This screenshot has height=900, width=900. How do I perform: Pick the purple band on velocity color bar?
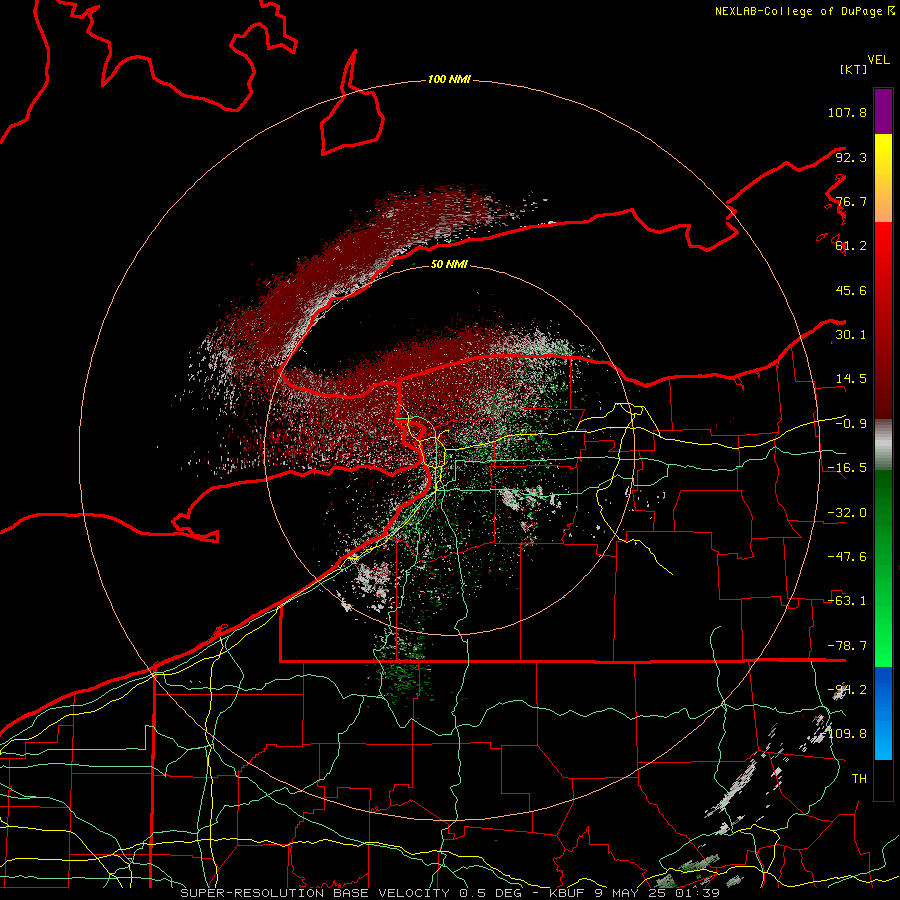883,111
